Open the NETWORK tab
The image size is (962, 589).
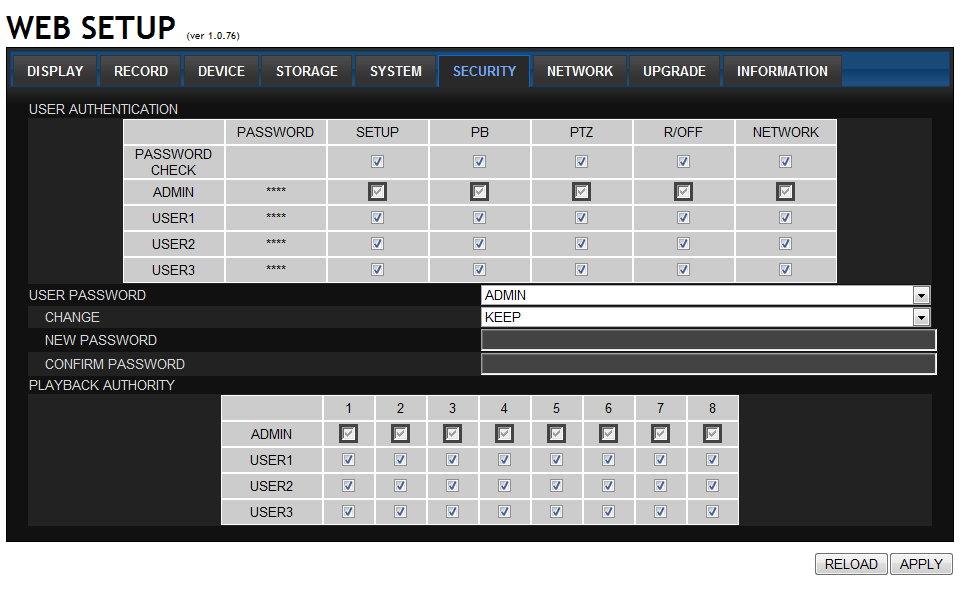580,71
